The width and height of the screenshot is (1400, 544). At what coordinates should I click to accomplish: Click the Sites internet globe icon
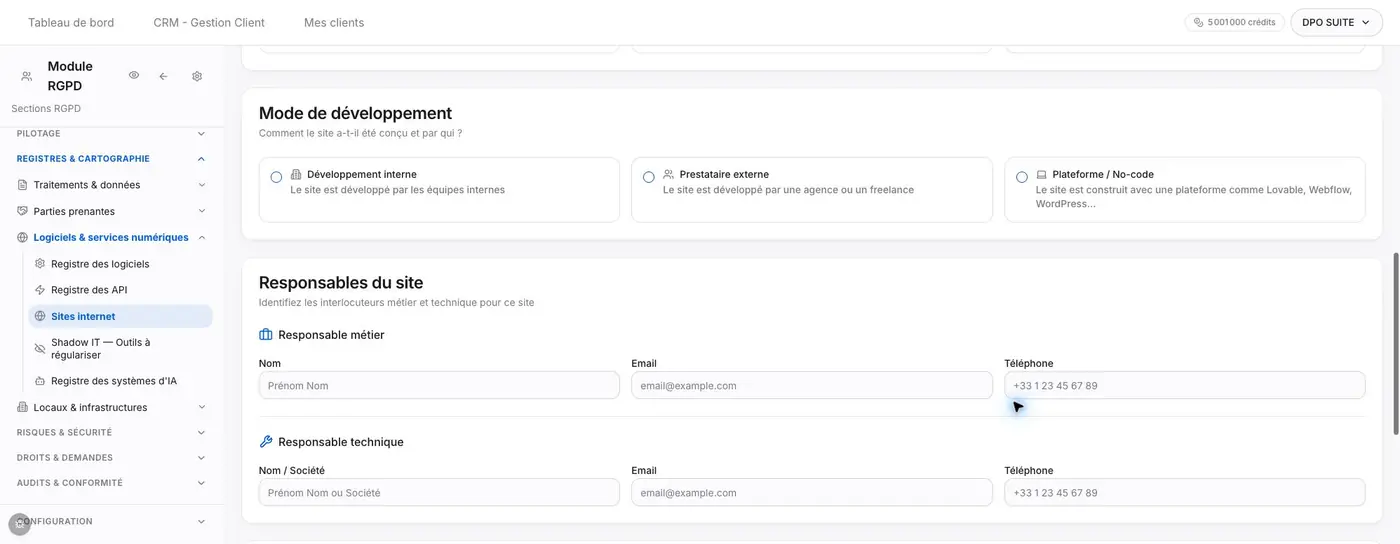click(40, 316)
